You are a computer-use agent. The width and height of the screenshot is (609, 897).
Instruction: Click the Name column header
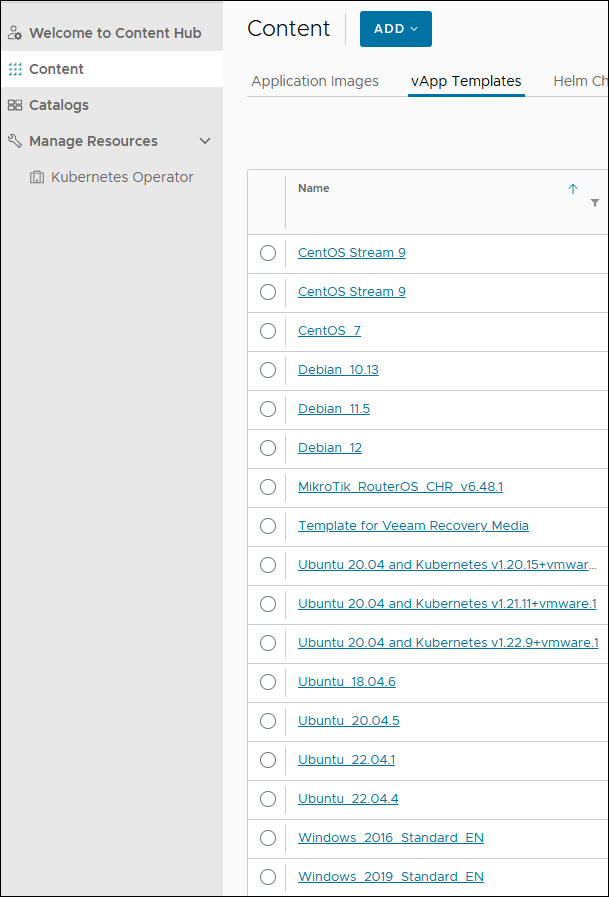click(x=313, y=188)
